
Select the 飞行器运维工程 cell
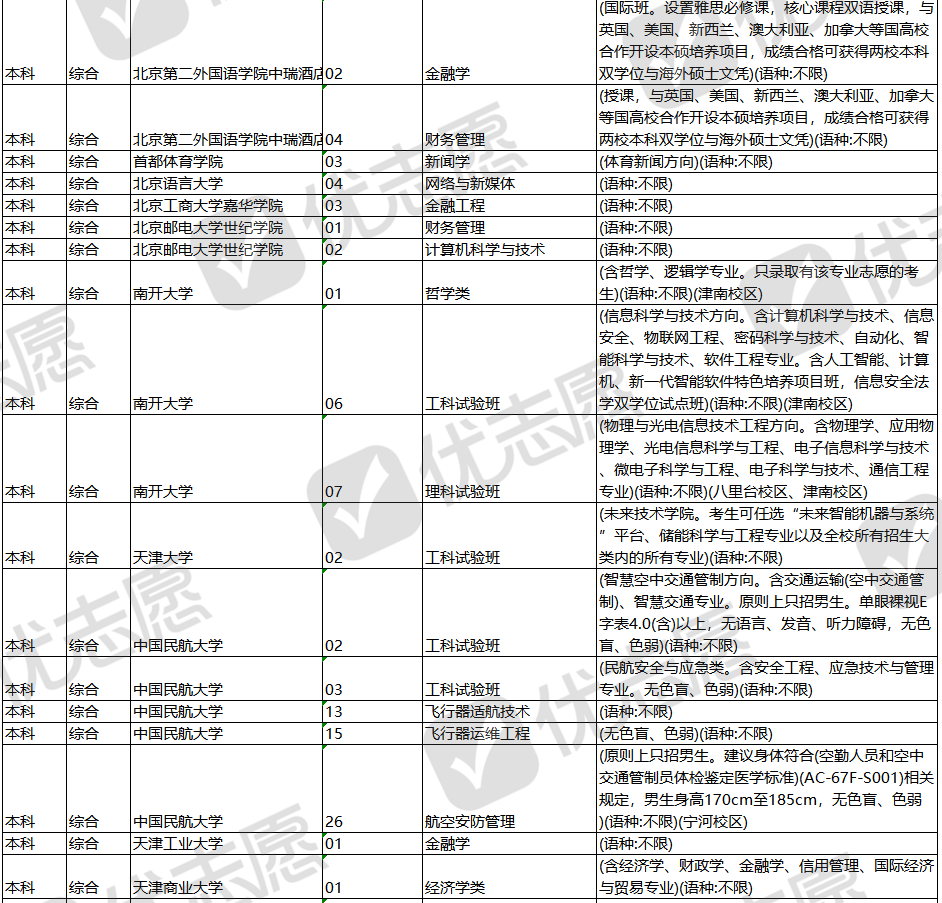(477, 734)
